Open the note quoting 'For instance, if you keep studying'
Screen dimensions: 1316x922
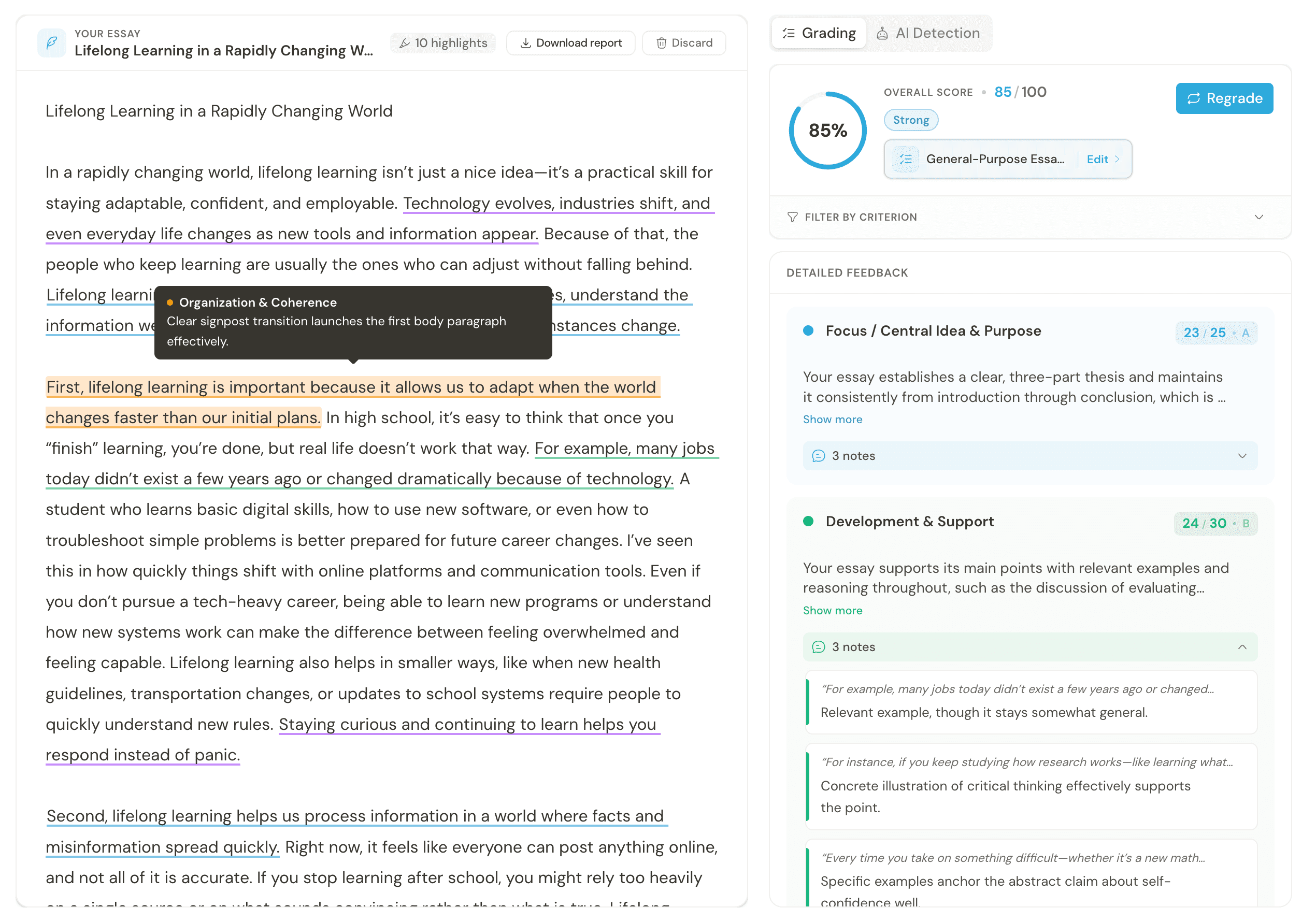click(1031, 787)
